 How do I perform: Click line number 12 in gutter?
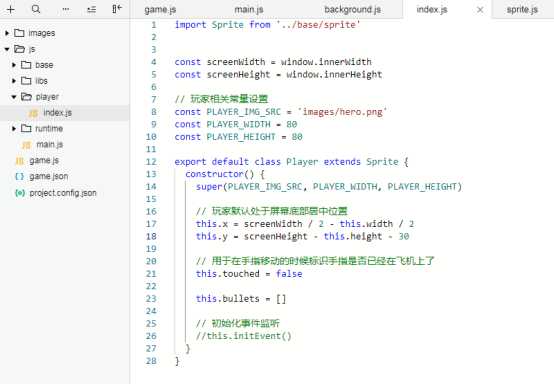pos(151,162)
